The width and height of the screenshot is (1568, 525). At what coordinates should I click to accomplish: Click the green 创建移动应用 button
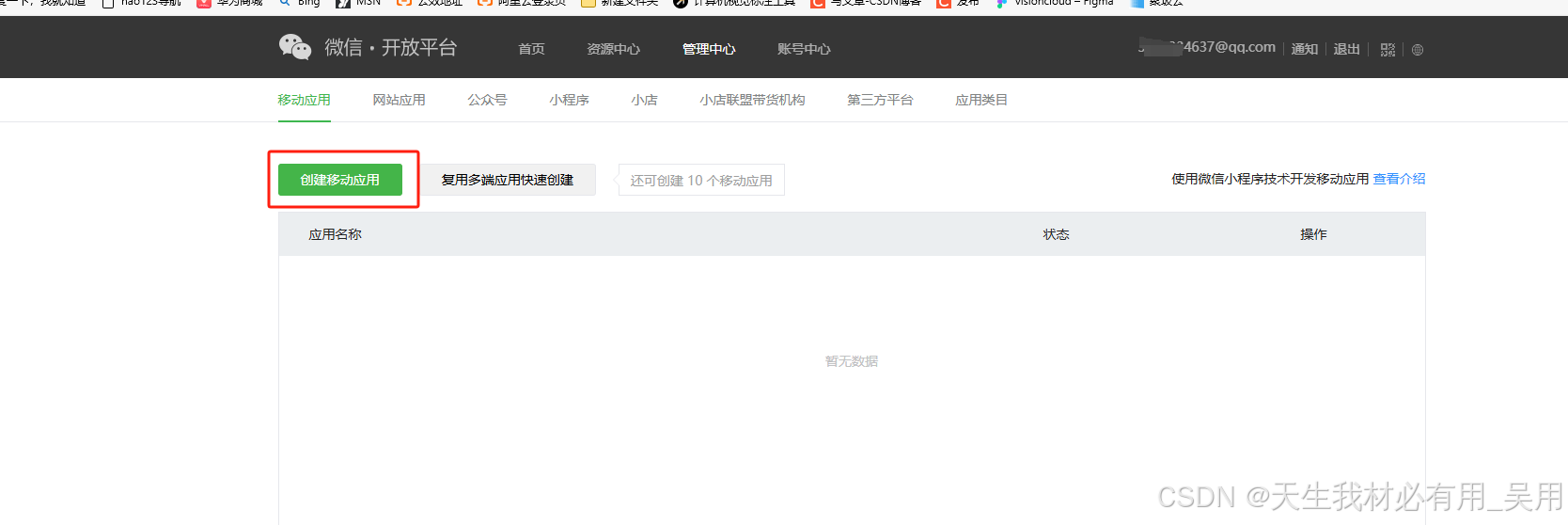pyautogui.click(x=340, y=180)
